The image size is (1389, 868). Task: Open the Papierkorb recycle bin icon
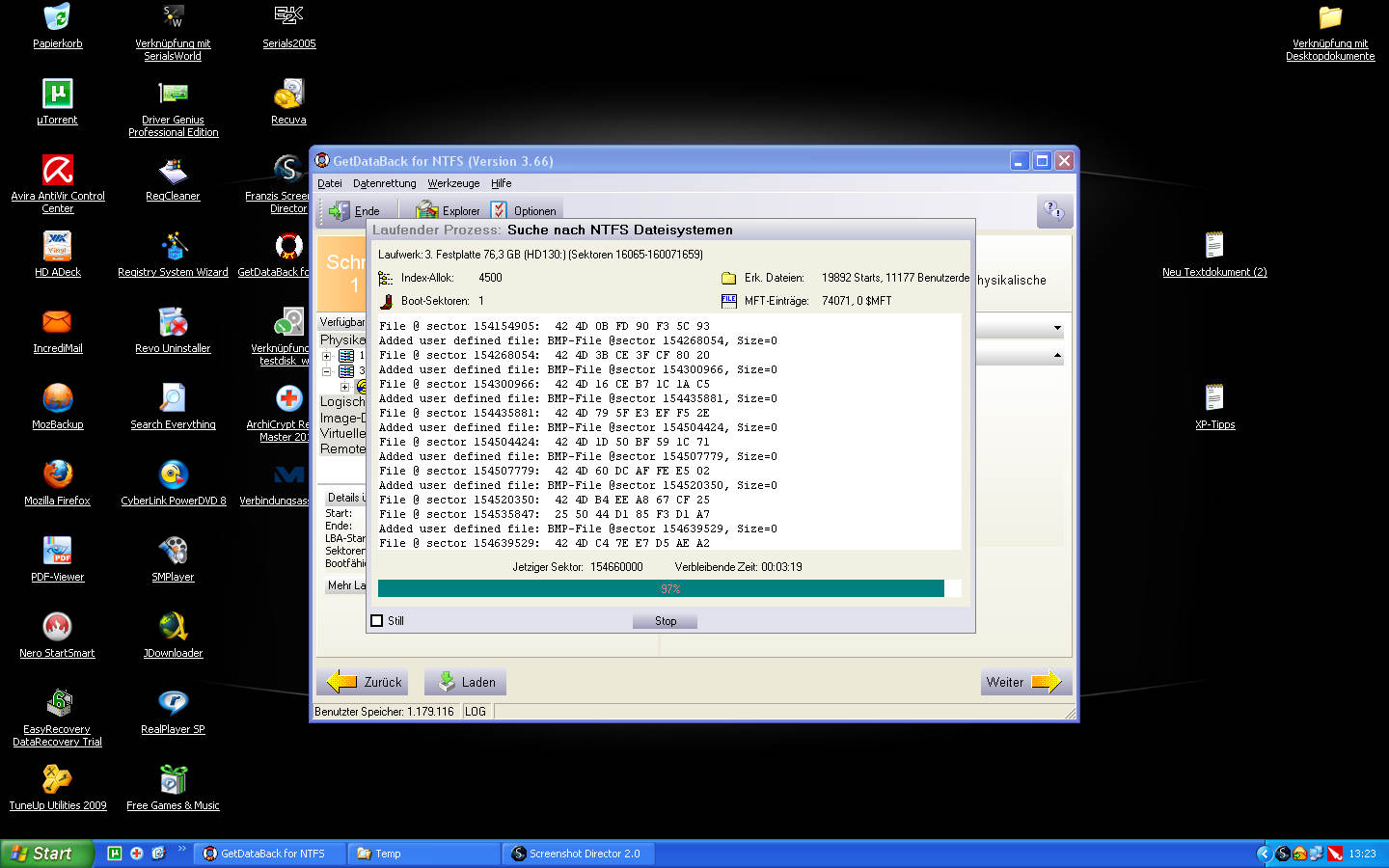coord(58,17)
